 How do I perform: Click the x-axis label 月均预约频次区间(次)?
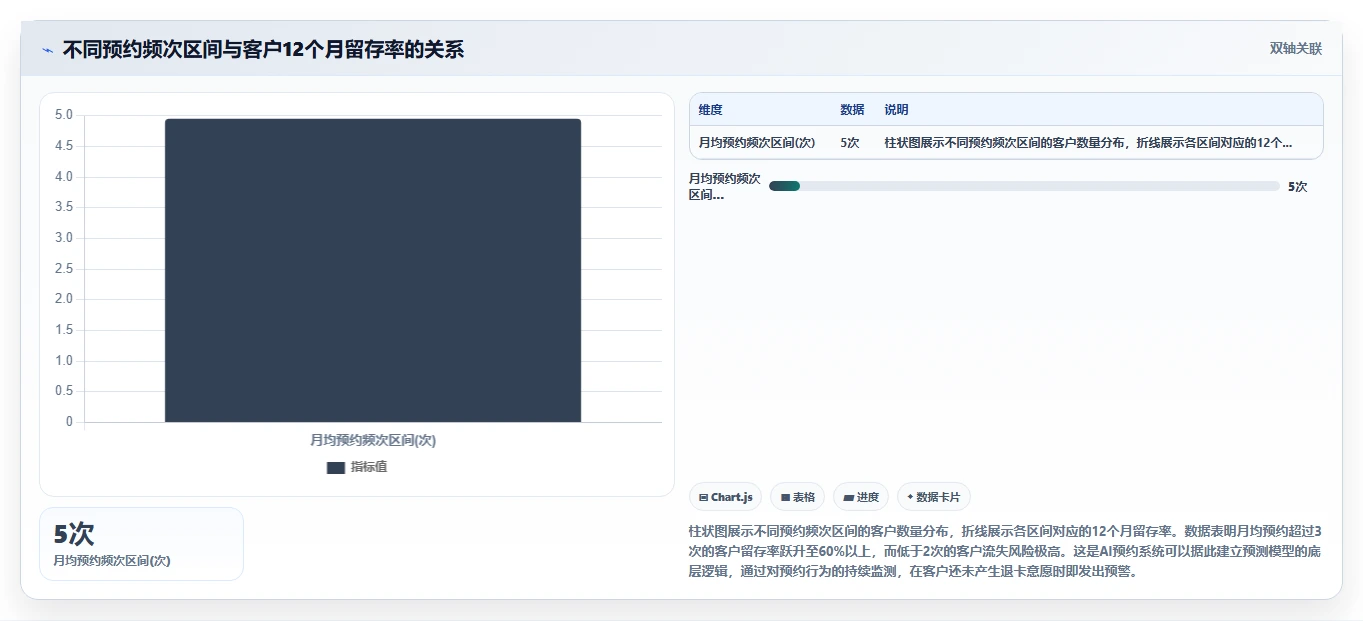[x=373, y=440]
